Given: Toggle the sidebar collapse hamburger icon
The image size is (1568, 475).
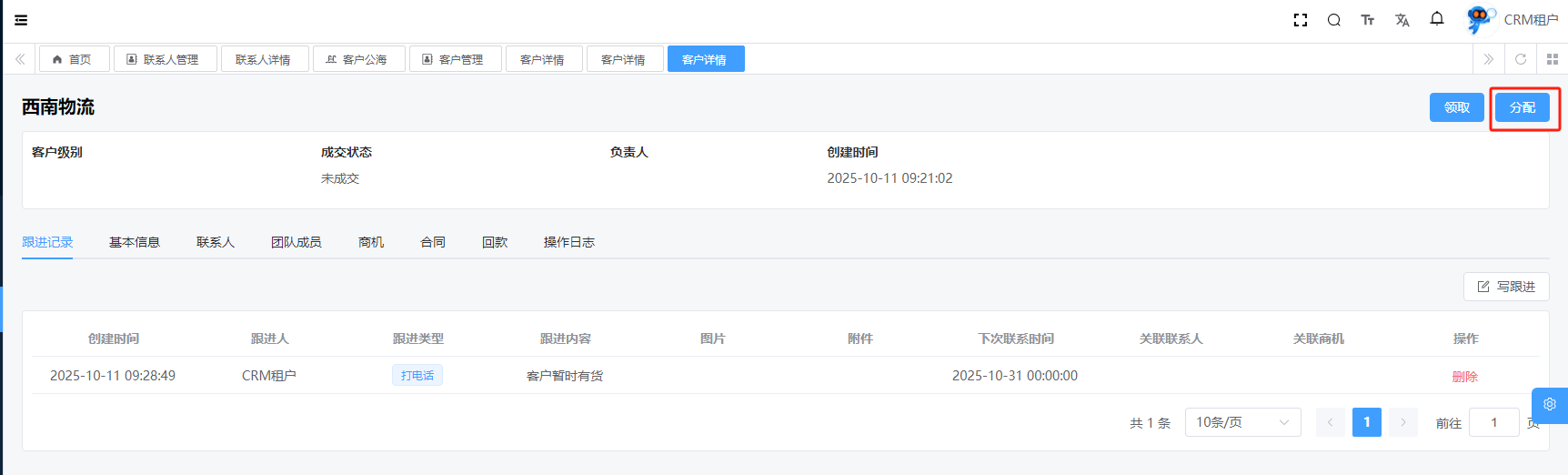Looking at the screenshot, I should 21,20.
